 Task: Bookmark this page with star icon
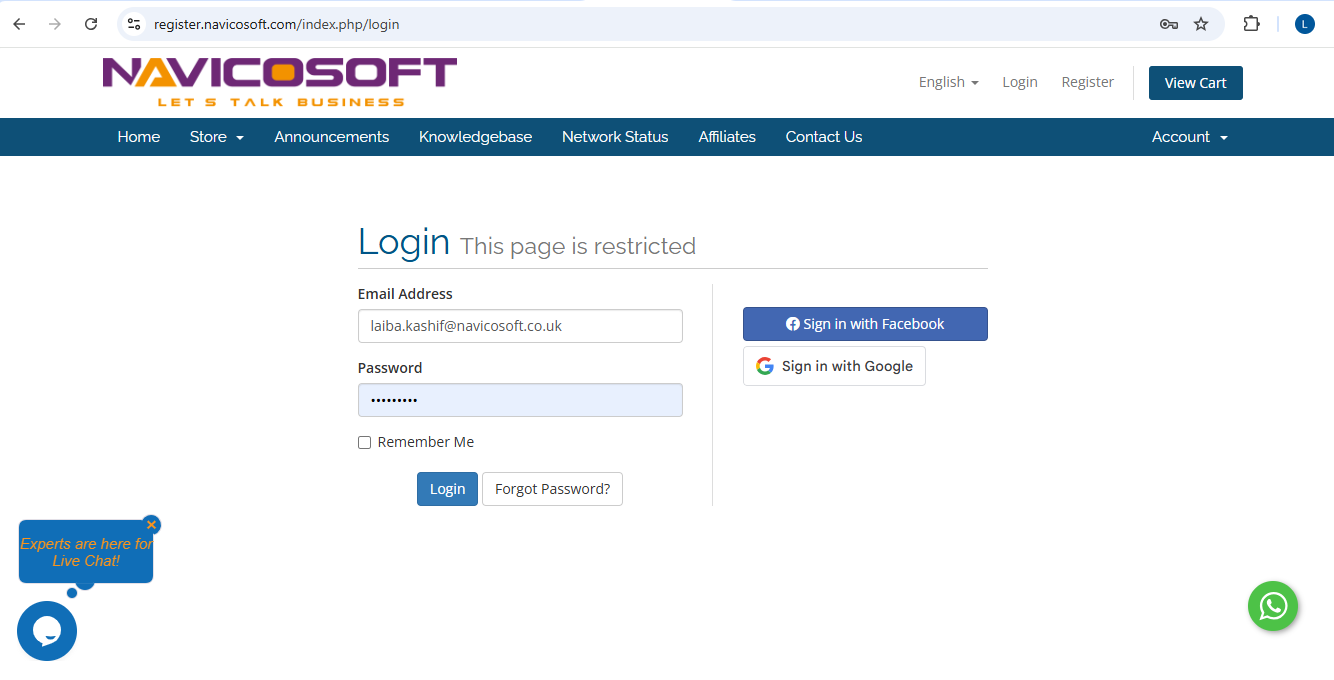coord(1201,24)
